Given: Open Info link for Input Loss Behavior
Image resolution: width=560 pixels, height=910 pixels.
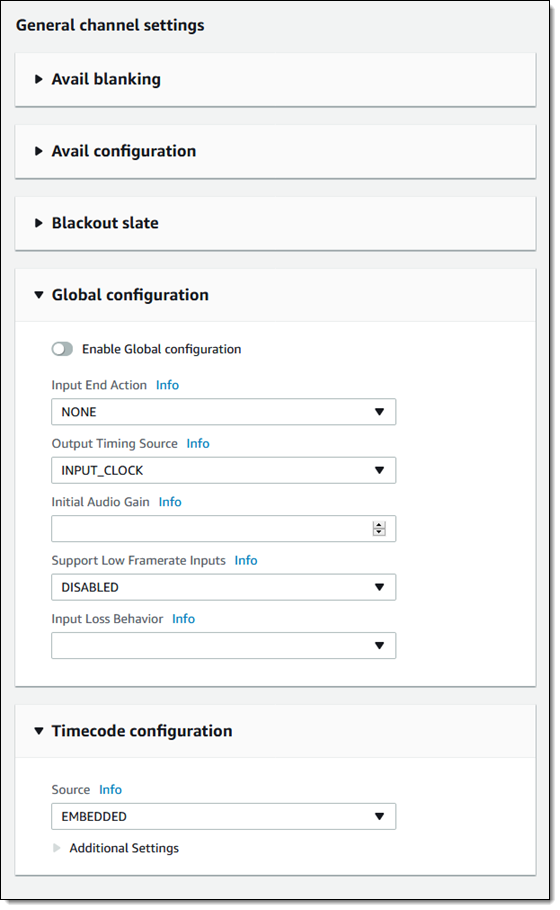Looking at the screenshot, I should [183, 619].
